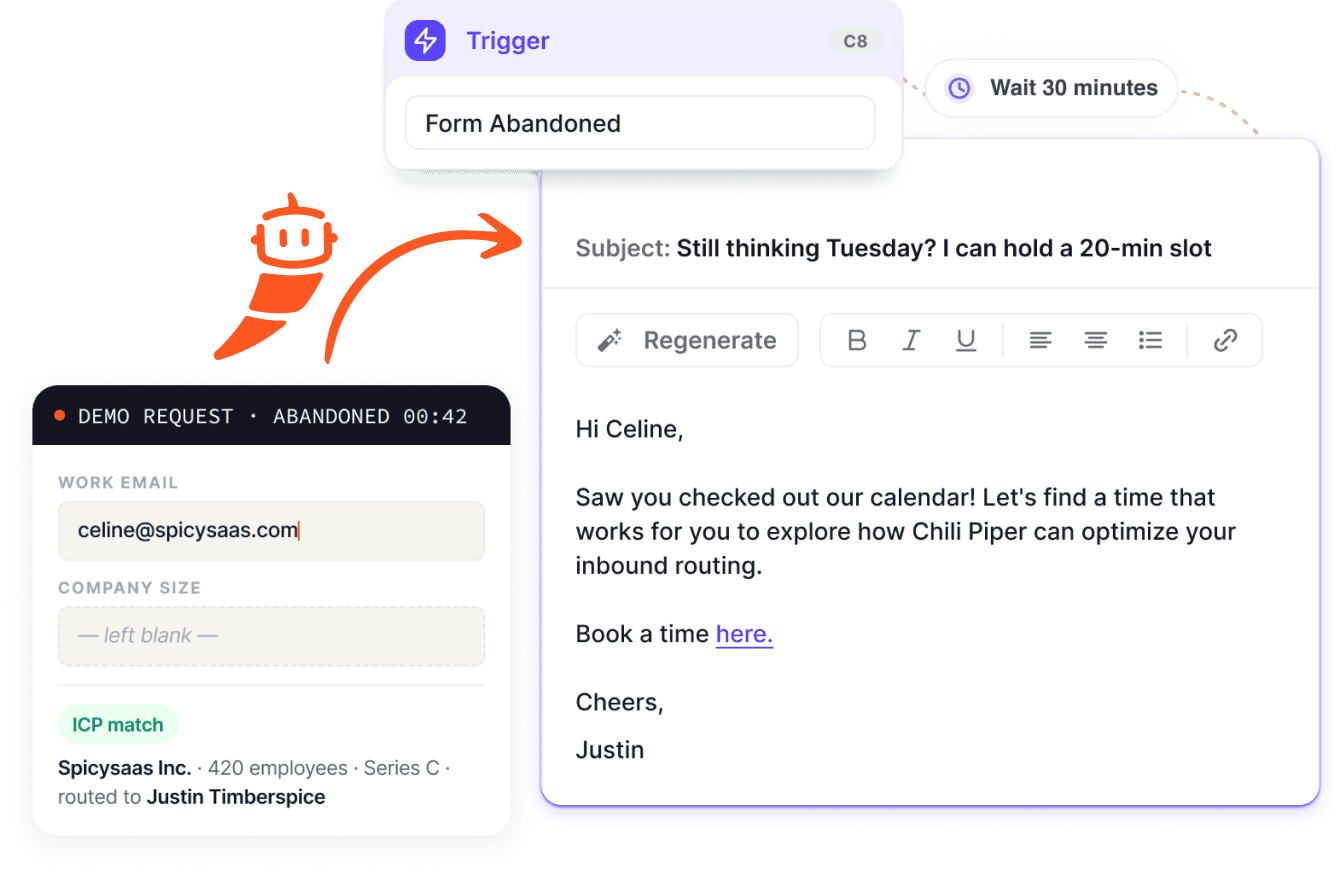Insert a hyperlink using link icon
Screen dimensions: 1340x876
pyautogui.click(x=1225, y=341)
